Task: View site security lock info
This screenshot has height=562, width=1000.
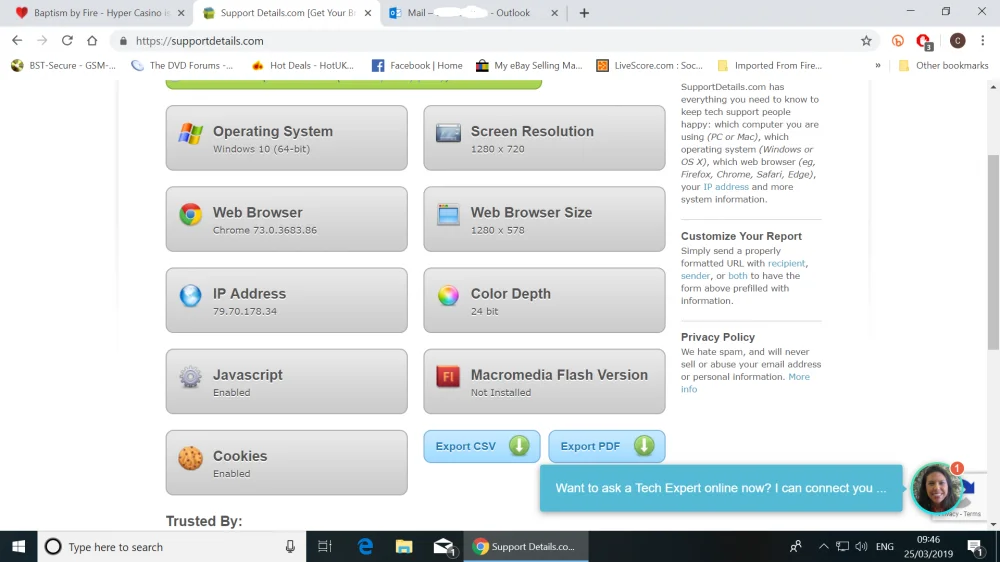Action: [123, 41]
